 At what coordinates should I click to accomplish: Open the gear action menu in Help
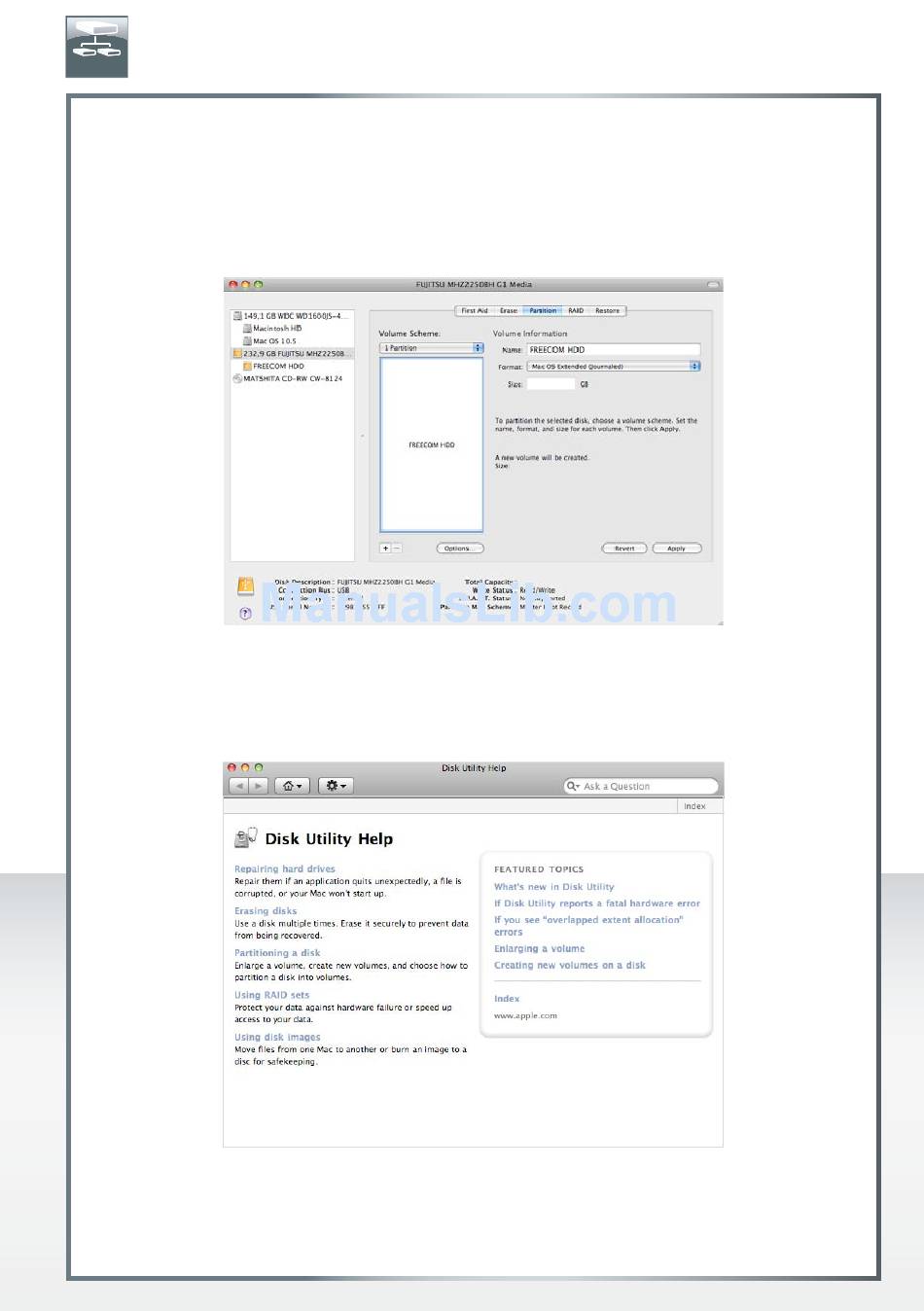click(x=336, y=786)
